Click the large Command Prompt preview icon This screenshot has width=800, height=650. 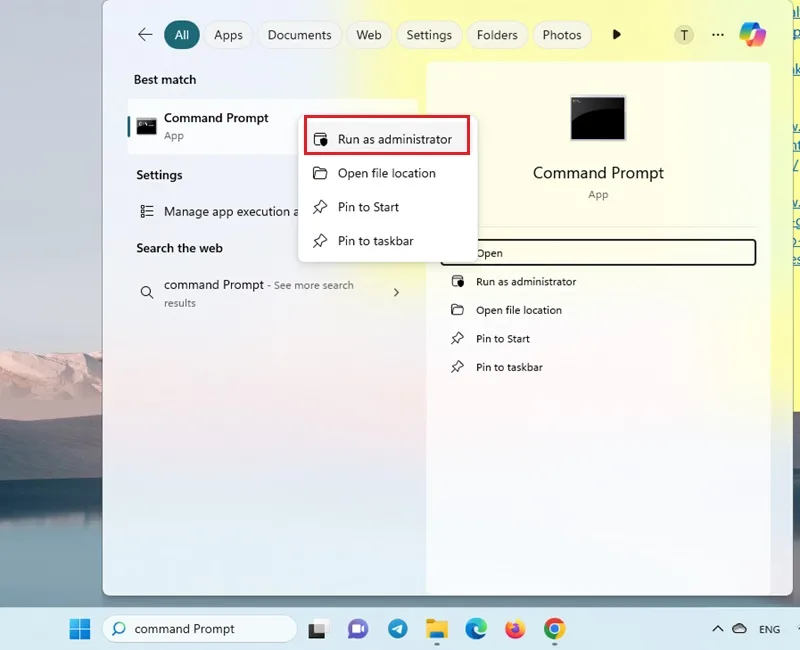pyautogui.click(x=597, y=118)
